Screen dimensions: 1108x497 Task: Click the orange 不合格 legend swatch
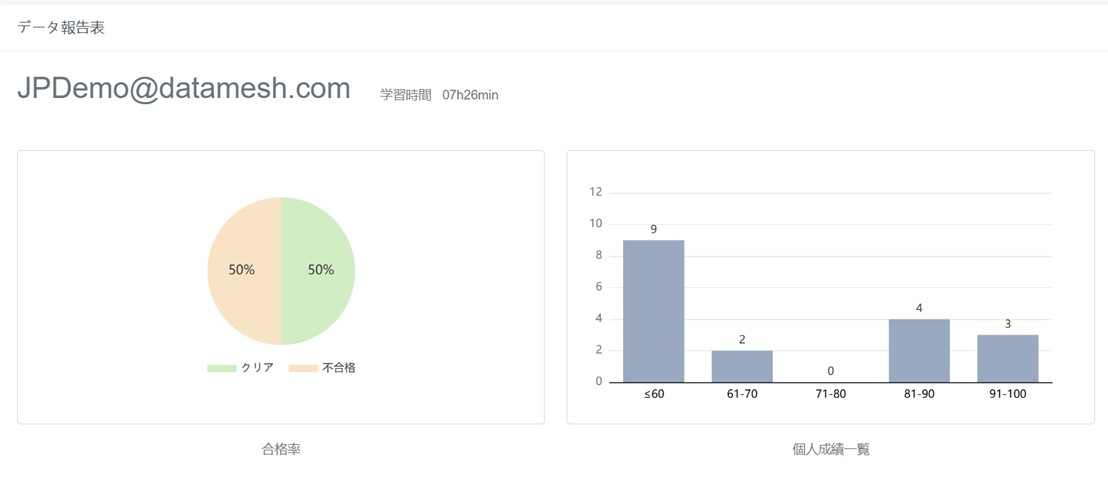303,368
